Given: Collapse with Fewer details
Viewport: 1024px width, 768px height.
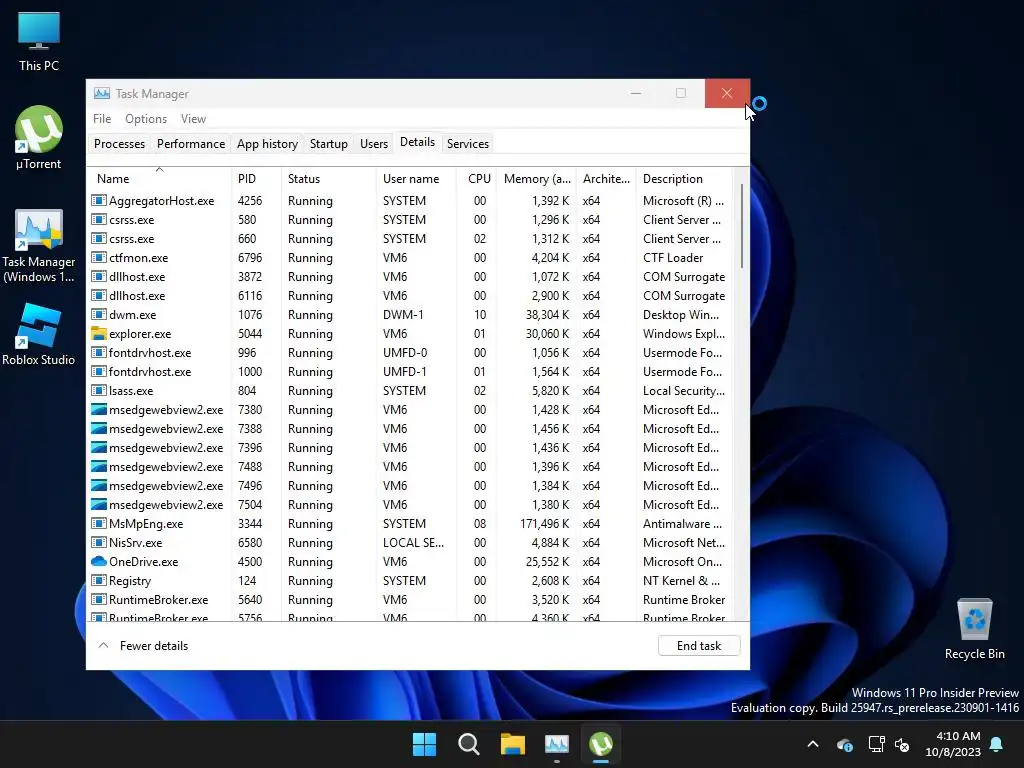Looking at the screenshot, I should [x=144, y=646].
